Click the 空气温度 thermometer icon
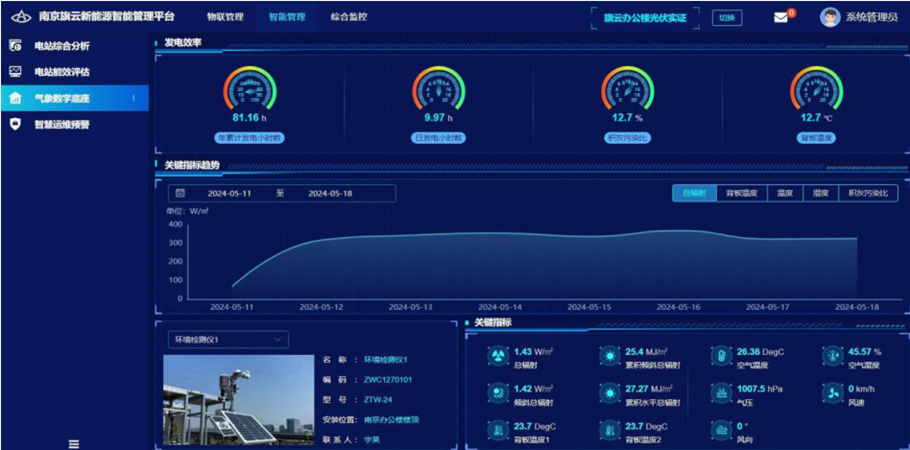Screen dimensions: 910x450 [x=721, y=356]
